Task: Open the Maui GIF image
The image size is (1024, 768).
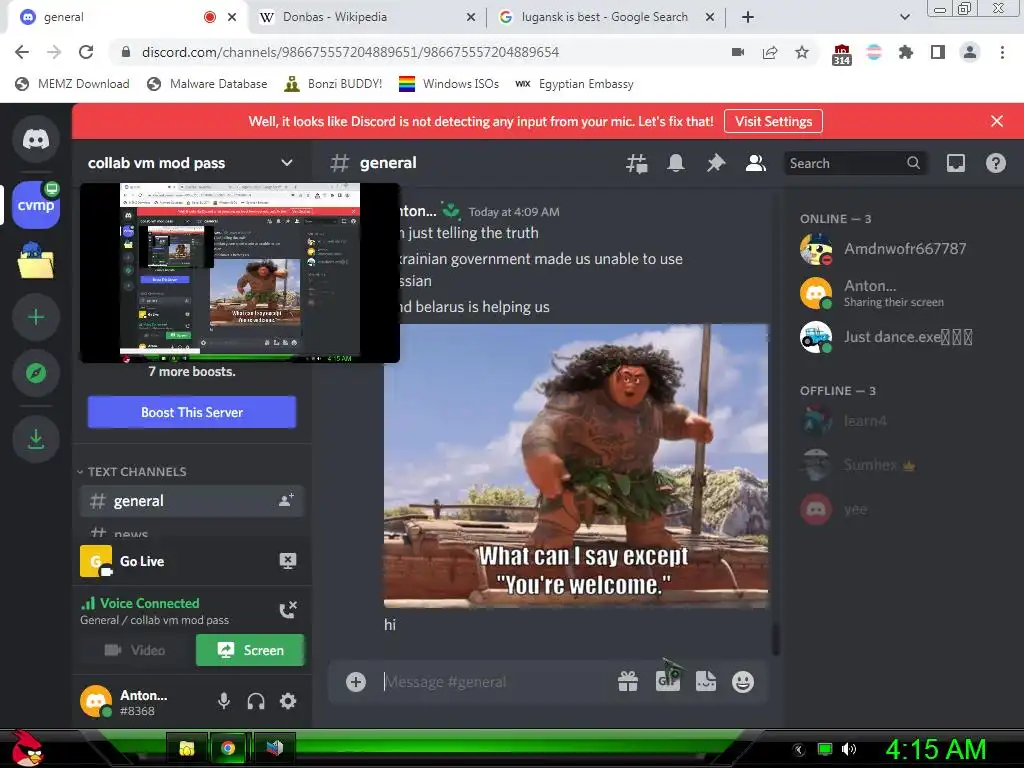Action: (576, 466)
